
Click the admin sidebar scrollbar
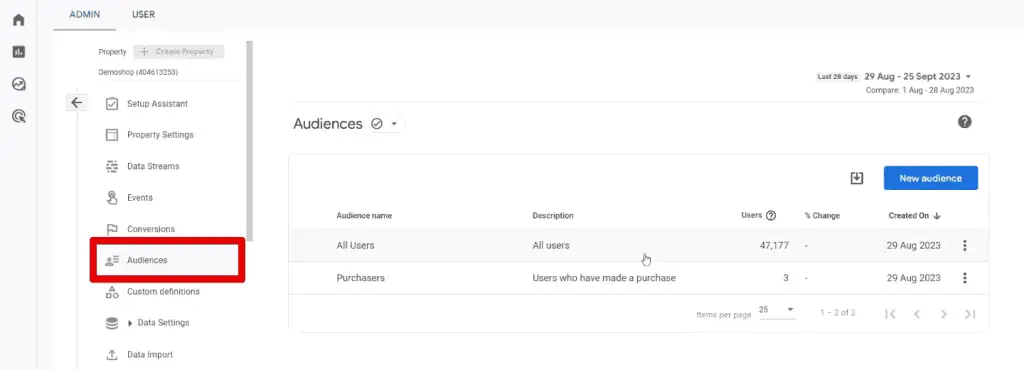click(x=249, y=141)
